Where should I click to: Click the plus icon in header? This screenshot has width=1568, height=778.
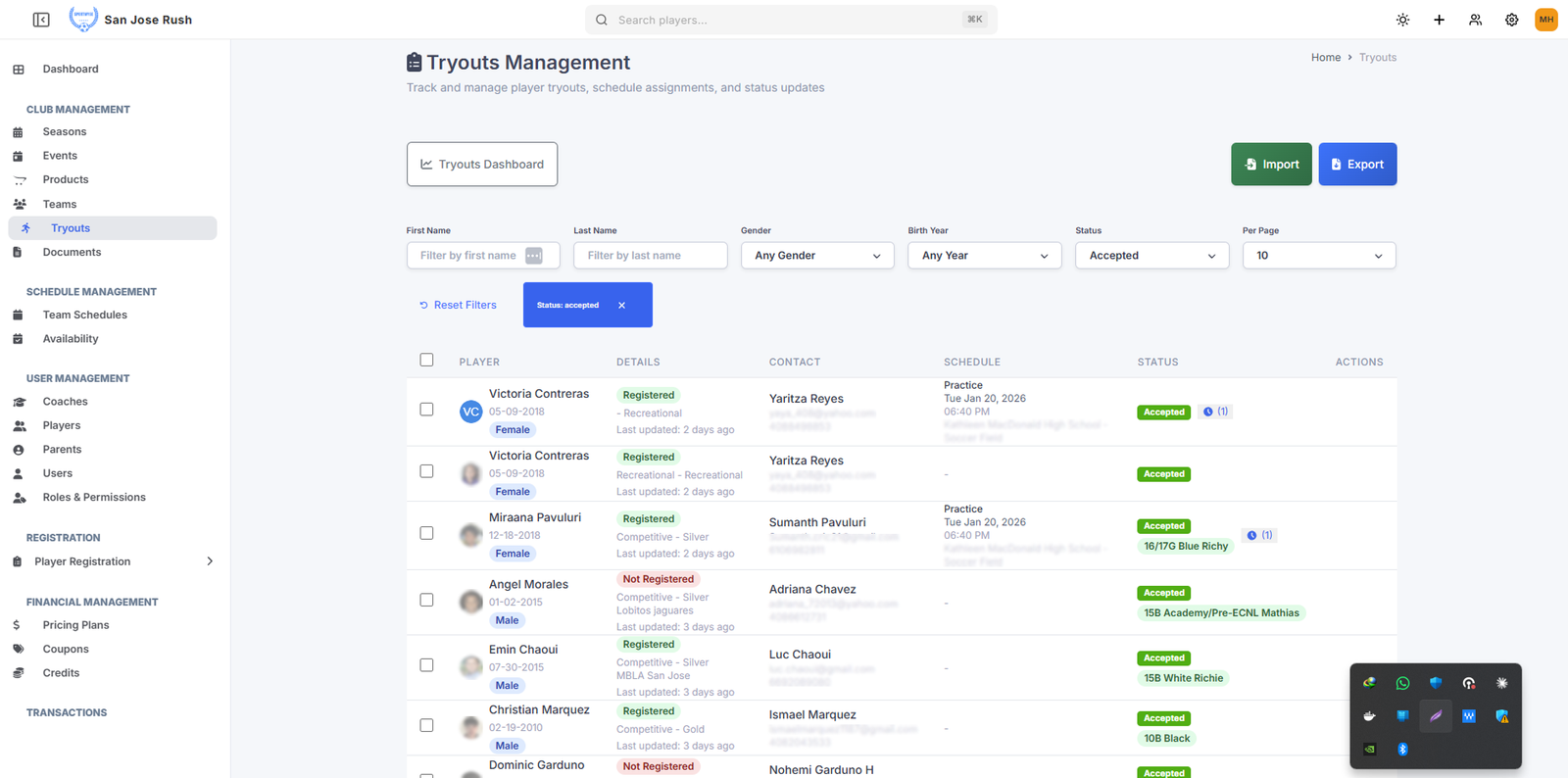point(1439,20)
